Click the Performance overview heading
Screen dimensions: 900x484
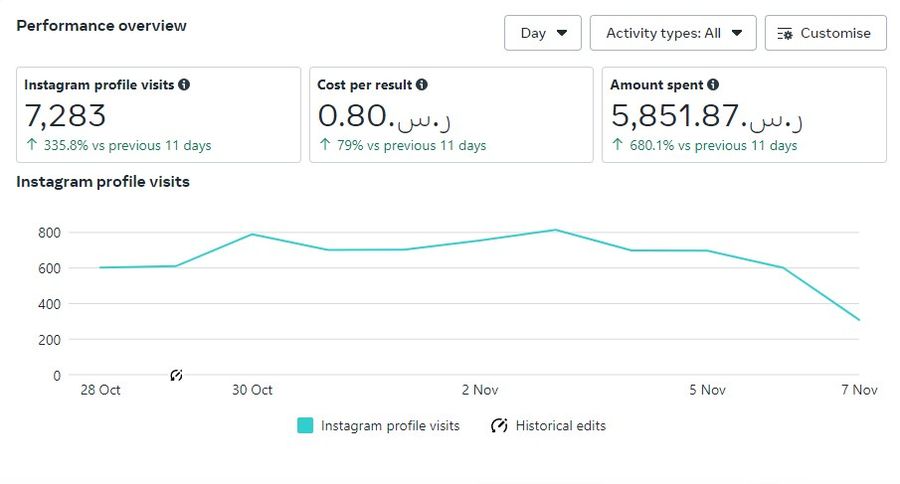pos(102,26)
